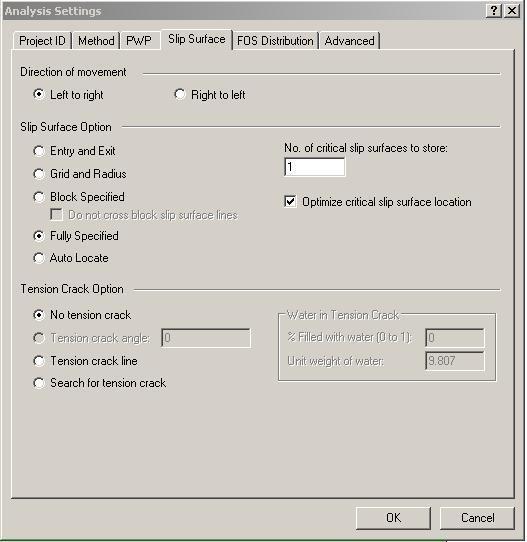The image size is (527, 542).
Task: Enable Search for tension crack
Action: pos(100,383)
